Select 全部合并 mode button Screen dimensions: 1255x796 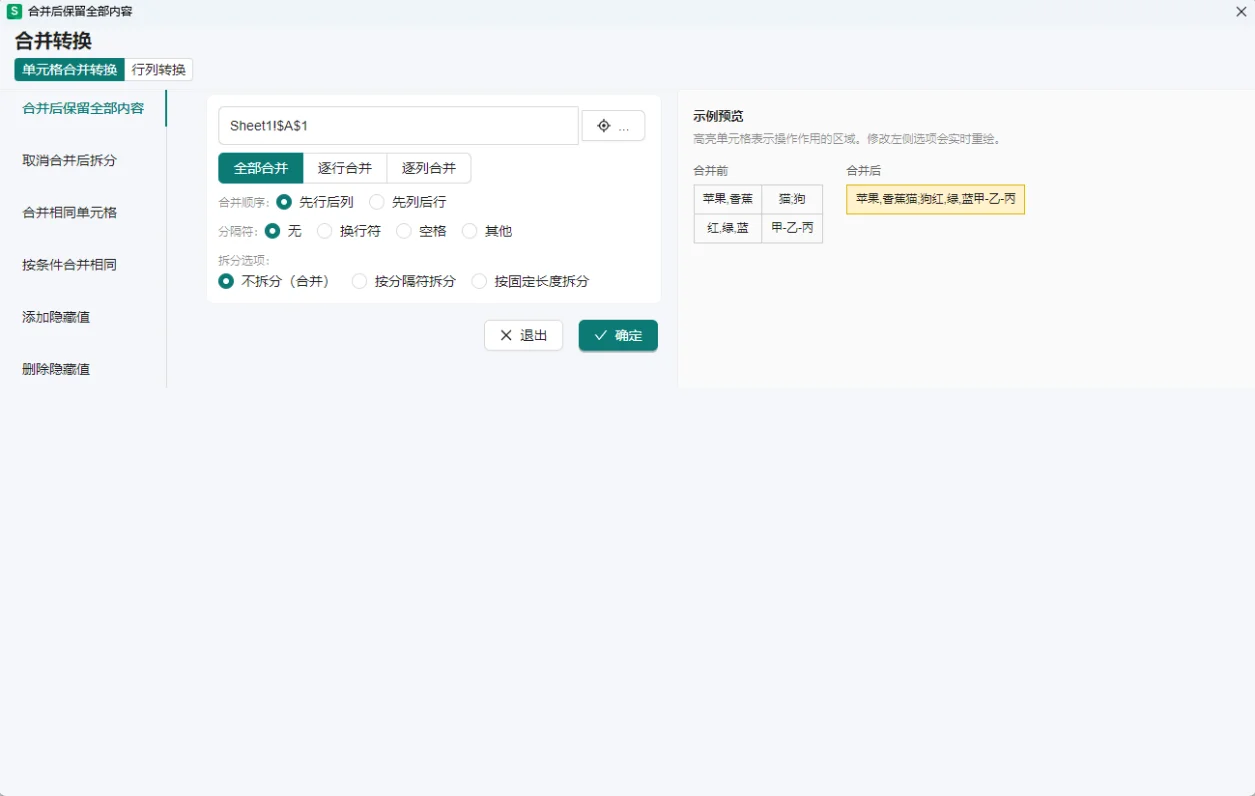tap(261, 168)
